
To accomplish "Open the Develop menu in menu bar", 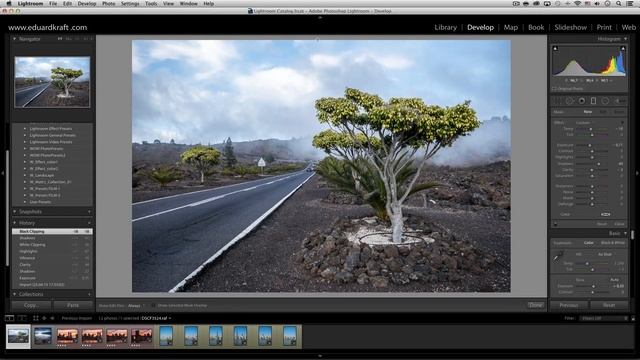I will point(87,4).
